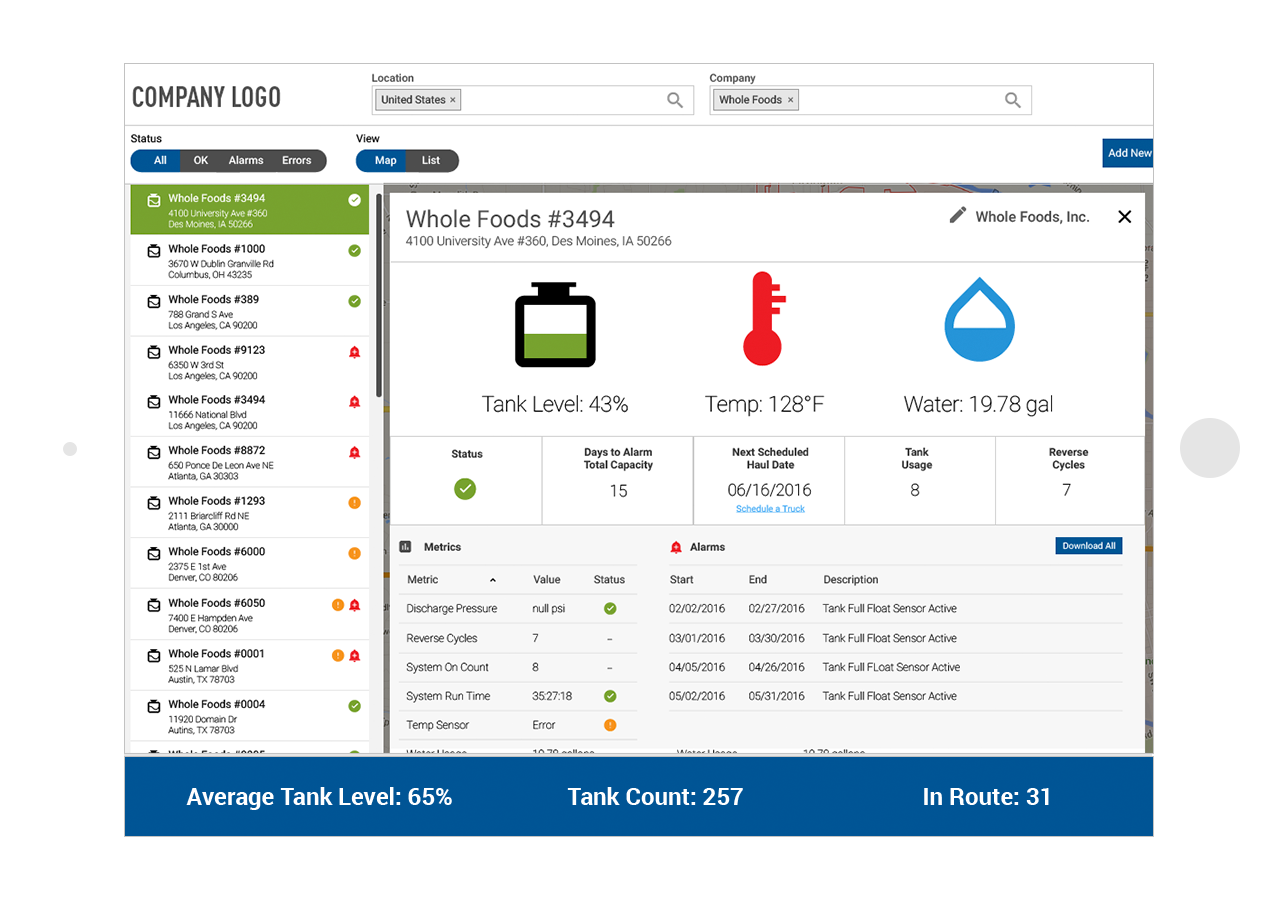Click the Download All button
The height and width of the screenshot is (900, 1273).
click(x=1089, y=546)
